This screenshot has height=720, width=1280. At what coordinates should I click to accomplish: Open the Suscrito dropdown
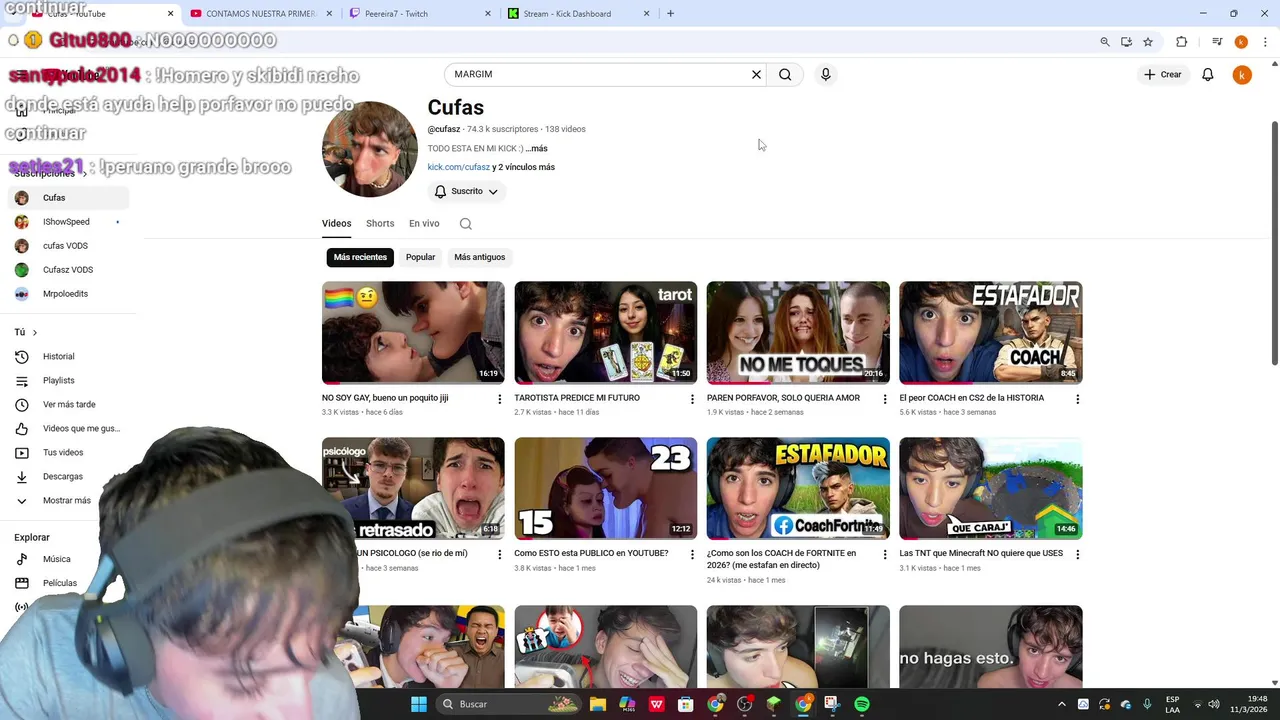click(x=466, y=191)
